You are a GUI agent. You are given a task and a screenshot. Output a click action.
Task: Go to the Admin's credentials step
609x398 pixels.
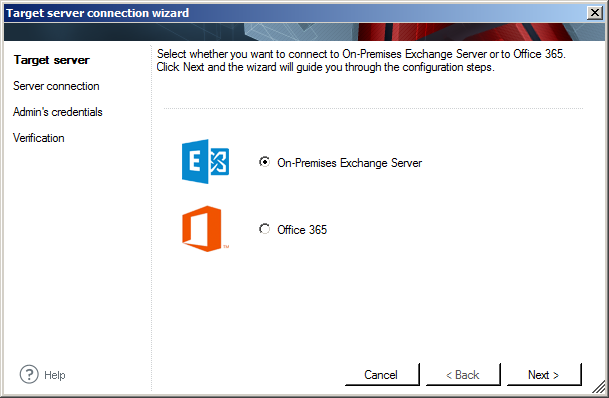point(58,112)
